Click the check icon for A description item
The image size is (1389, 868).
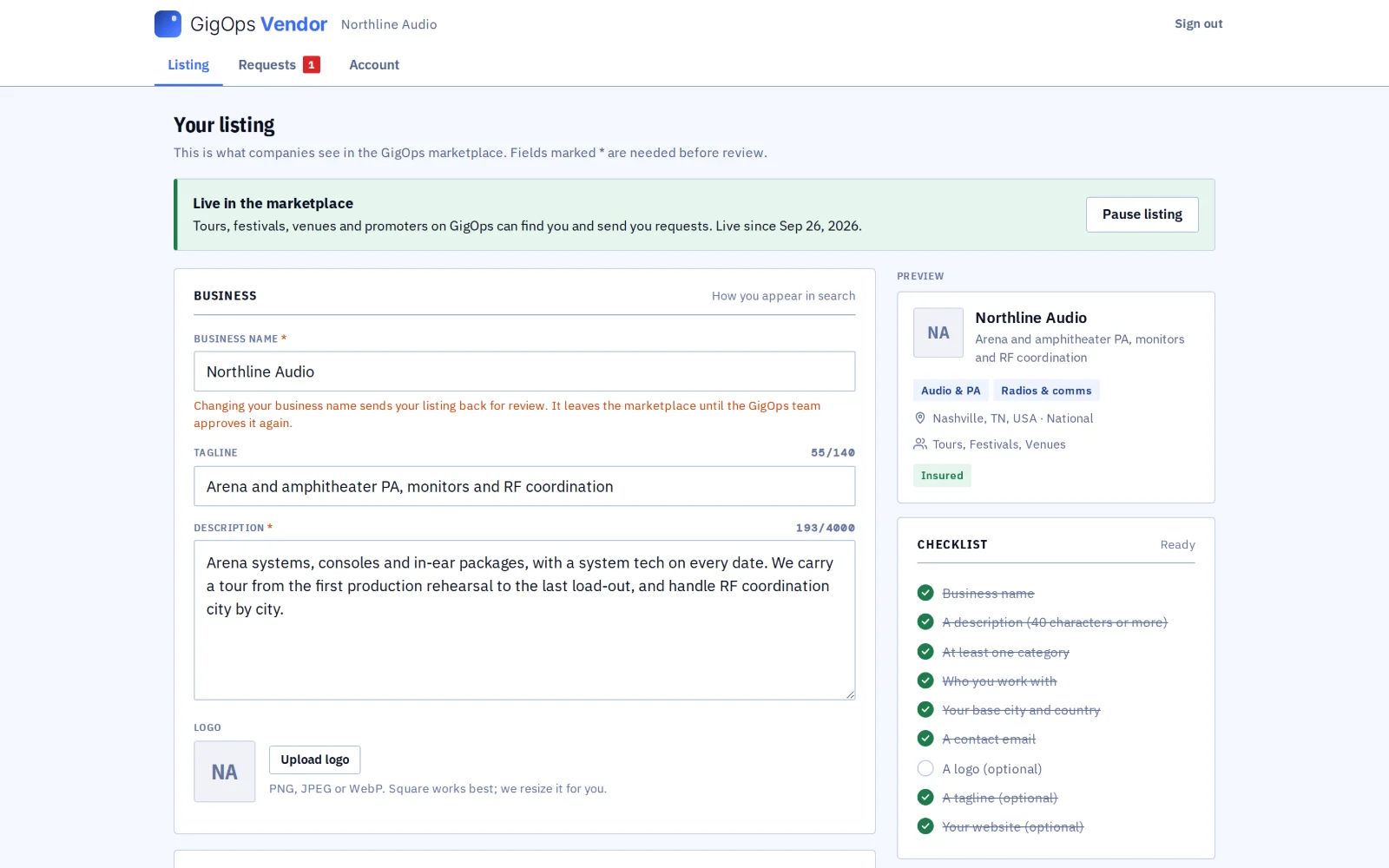pos(925,622)
